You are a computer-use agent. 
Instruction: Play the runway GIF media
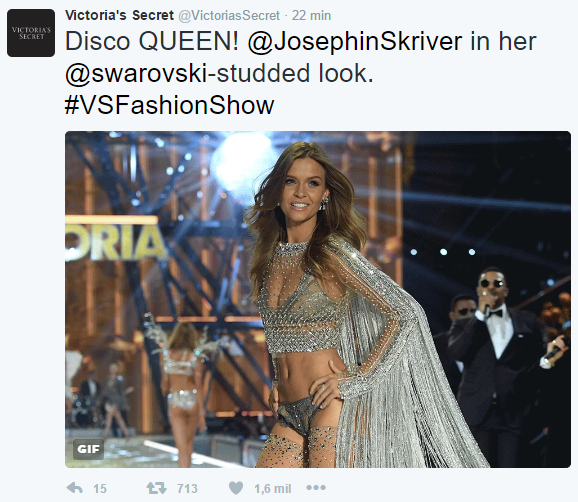coord(318,299)
